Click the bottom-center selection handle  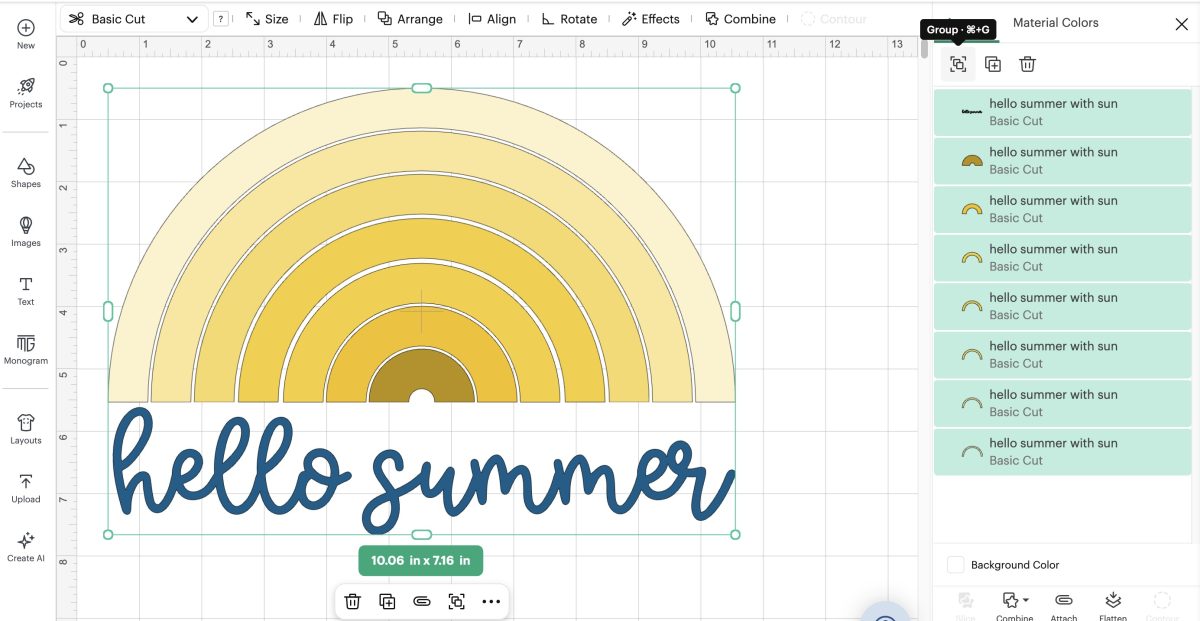(x=422, y=534)
